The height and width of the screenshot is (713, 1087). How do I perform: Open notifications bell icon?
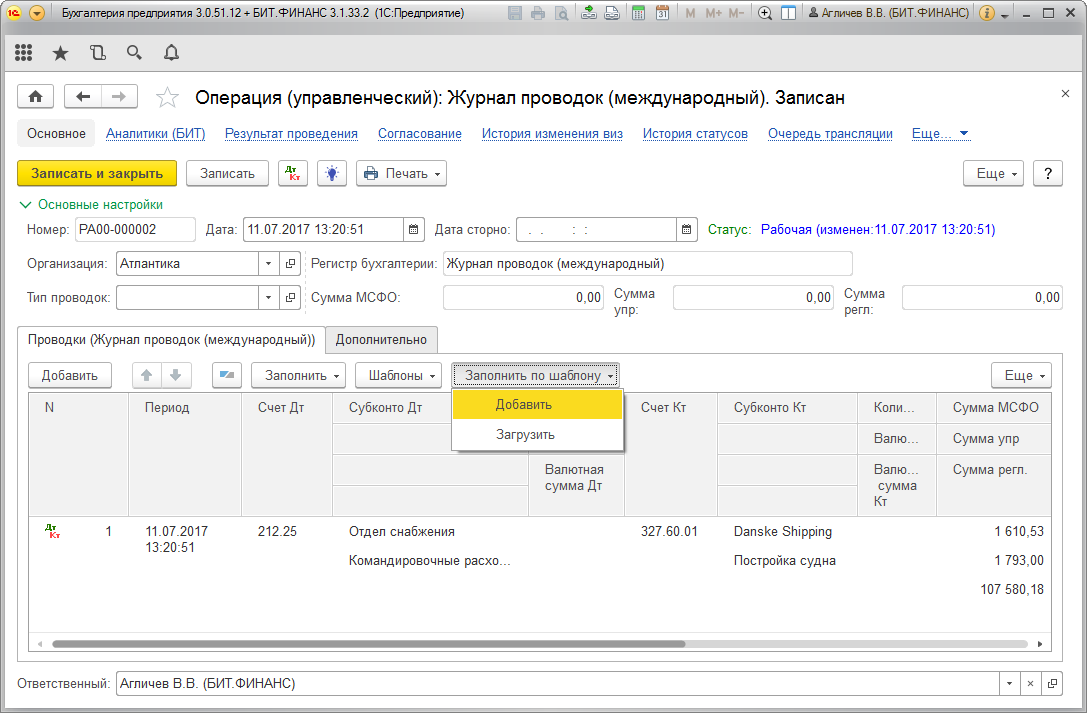click(x=171, y=53)
